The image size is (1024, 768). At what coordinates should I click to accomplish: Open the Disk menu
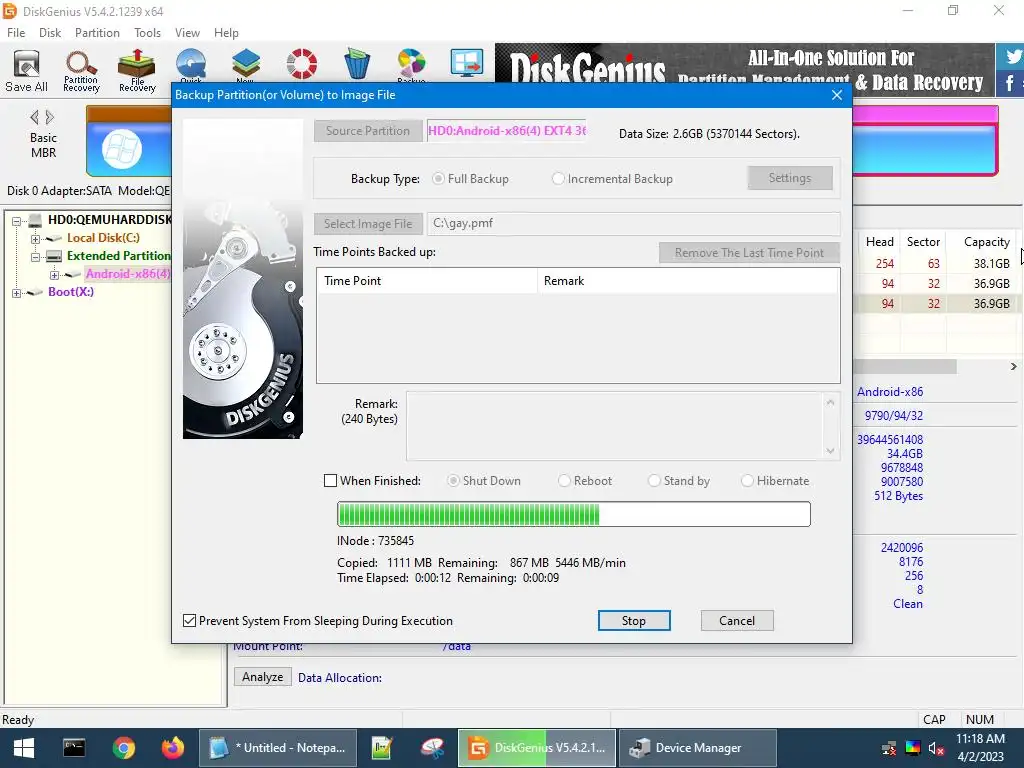click(x=50, y=33)
